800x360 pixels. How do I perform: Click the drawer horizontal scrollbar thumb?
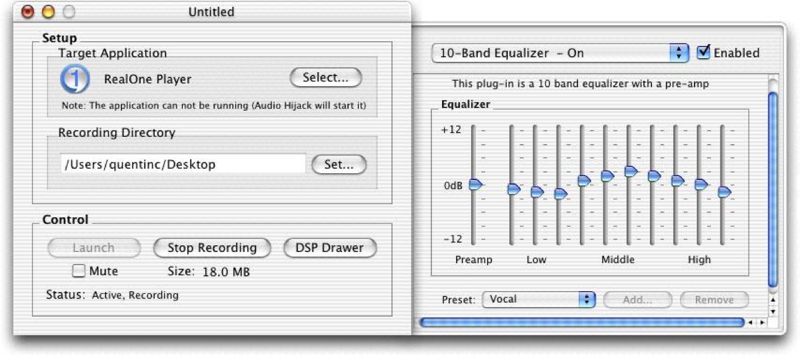[x=581, y=322]
